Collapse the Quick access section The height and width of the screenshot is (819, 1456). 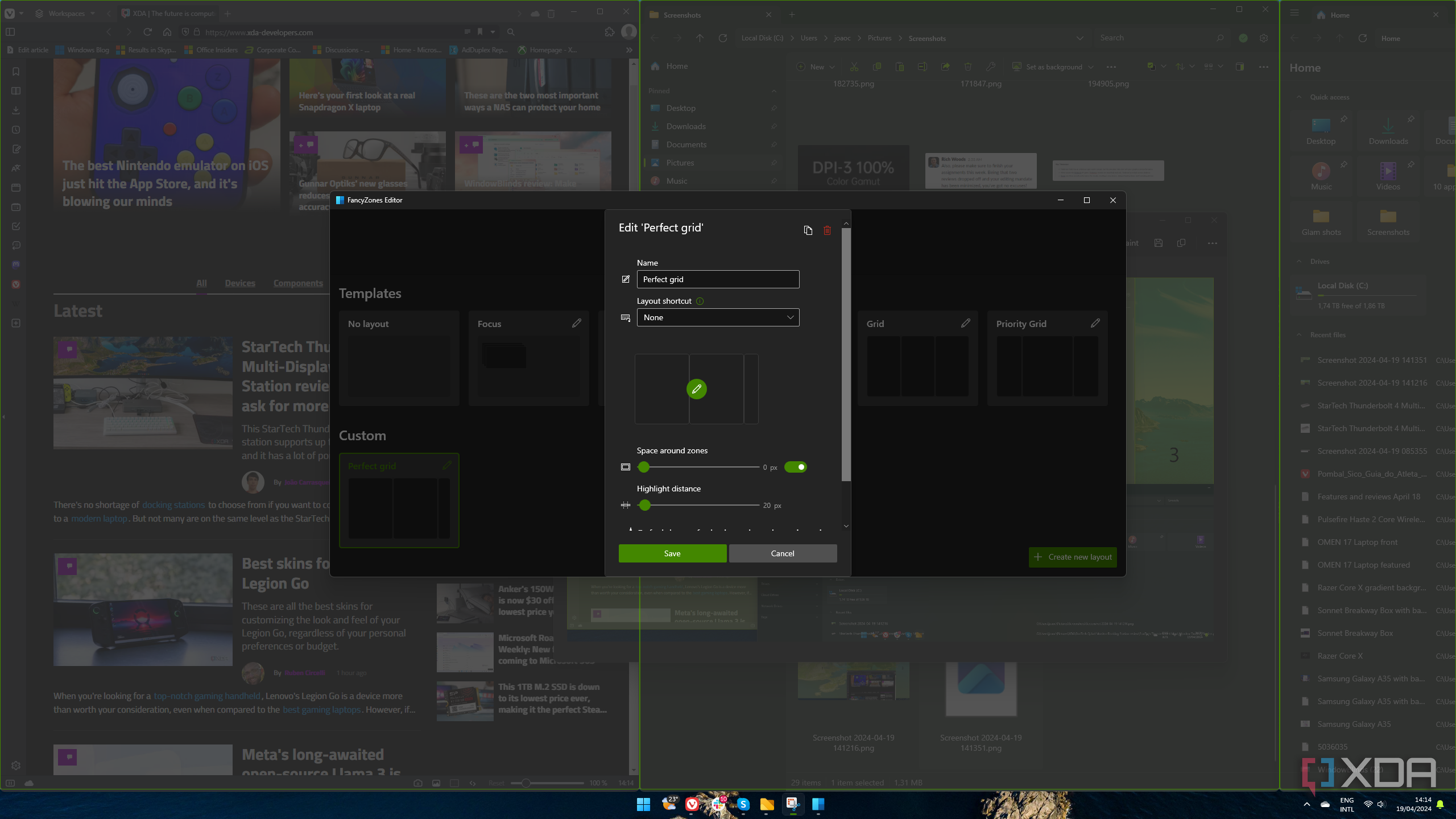coord(1299,97)
